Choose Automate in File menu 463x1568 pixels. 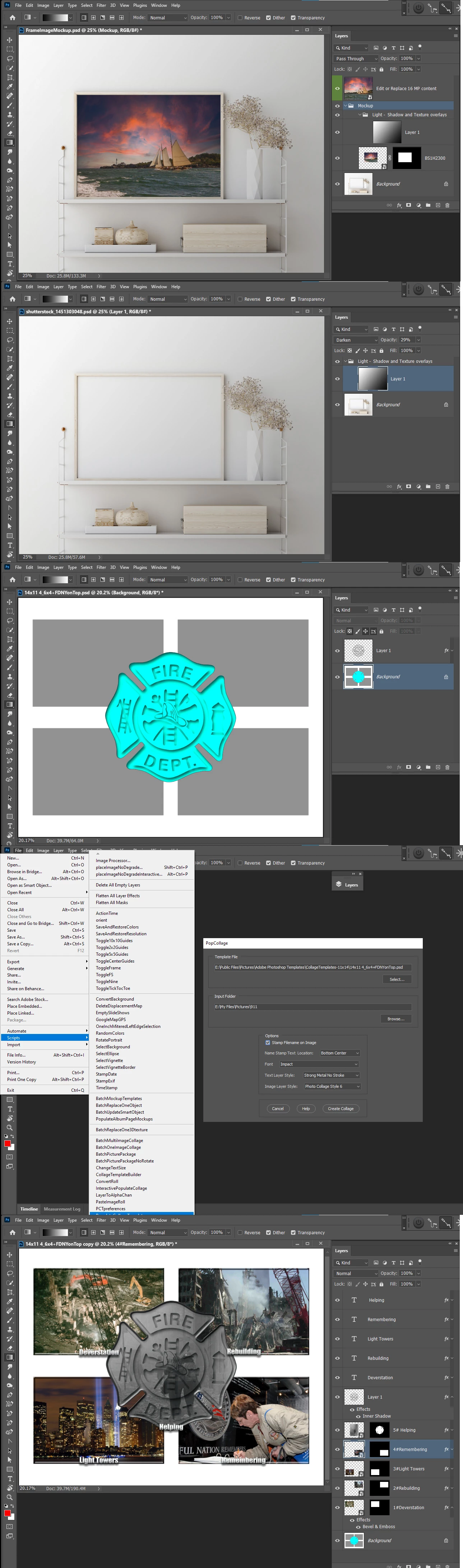pos(45,1031)
